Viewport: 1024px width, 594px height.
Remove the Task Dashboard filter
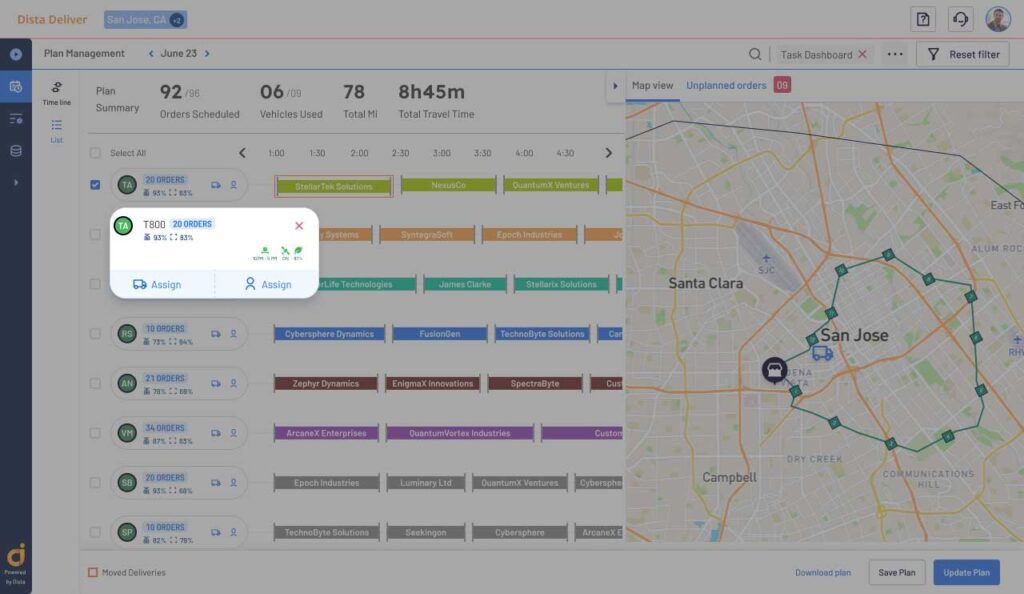click(862, 54)
